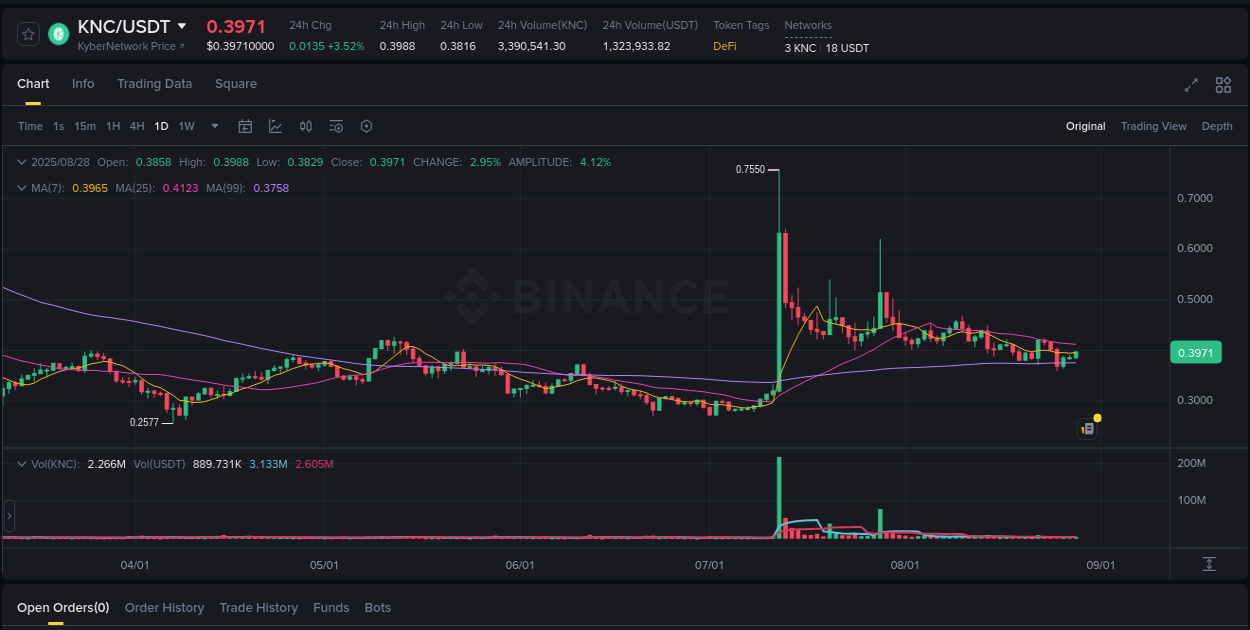The image size is (1250, 630).
Task: Collapse the Vol(KNC) volume panel chevron
Action: pyautogui.click(x=22, y=463)
